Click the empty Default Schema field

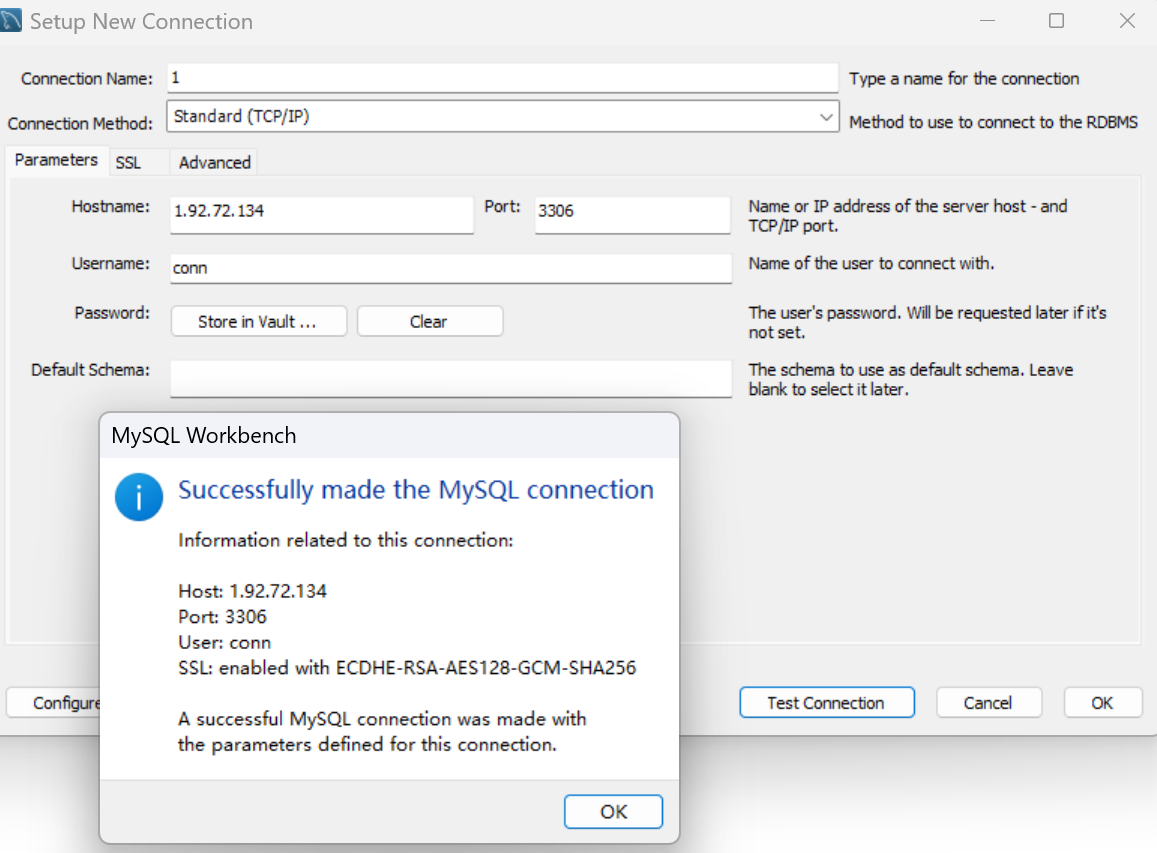point(451,379)
